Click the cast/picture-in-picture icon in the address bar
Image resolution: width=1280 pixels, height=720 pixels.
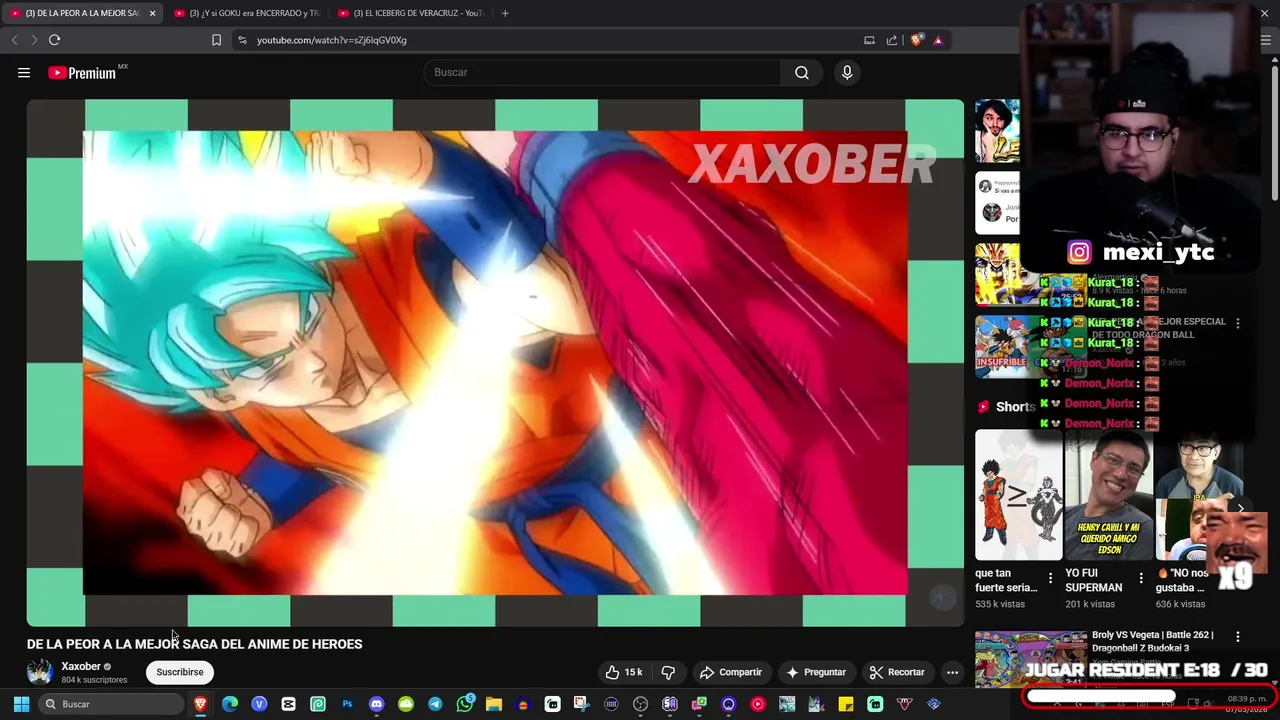pyautogui.click(x=869, y=40)
